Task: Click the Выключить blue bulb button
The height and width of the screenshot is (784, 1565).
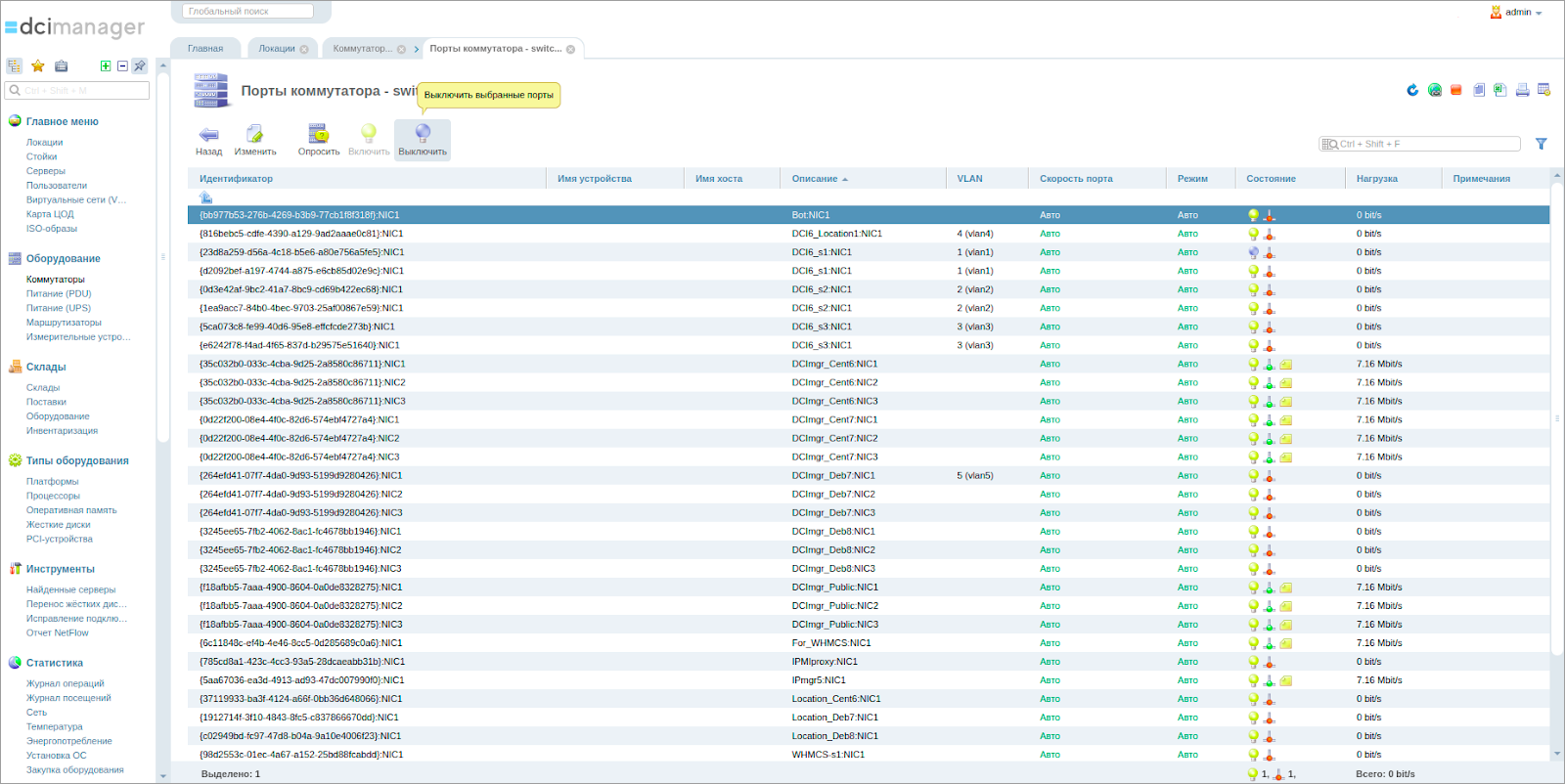Action: click(x=423, y=140)
